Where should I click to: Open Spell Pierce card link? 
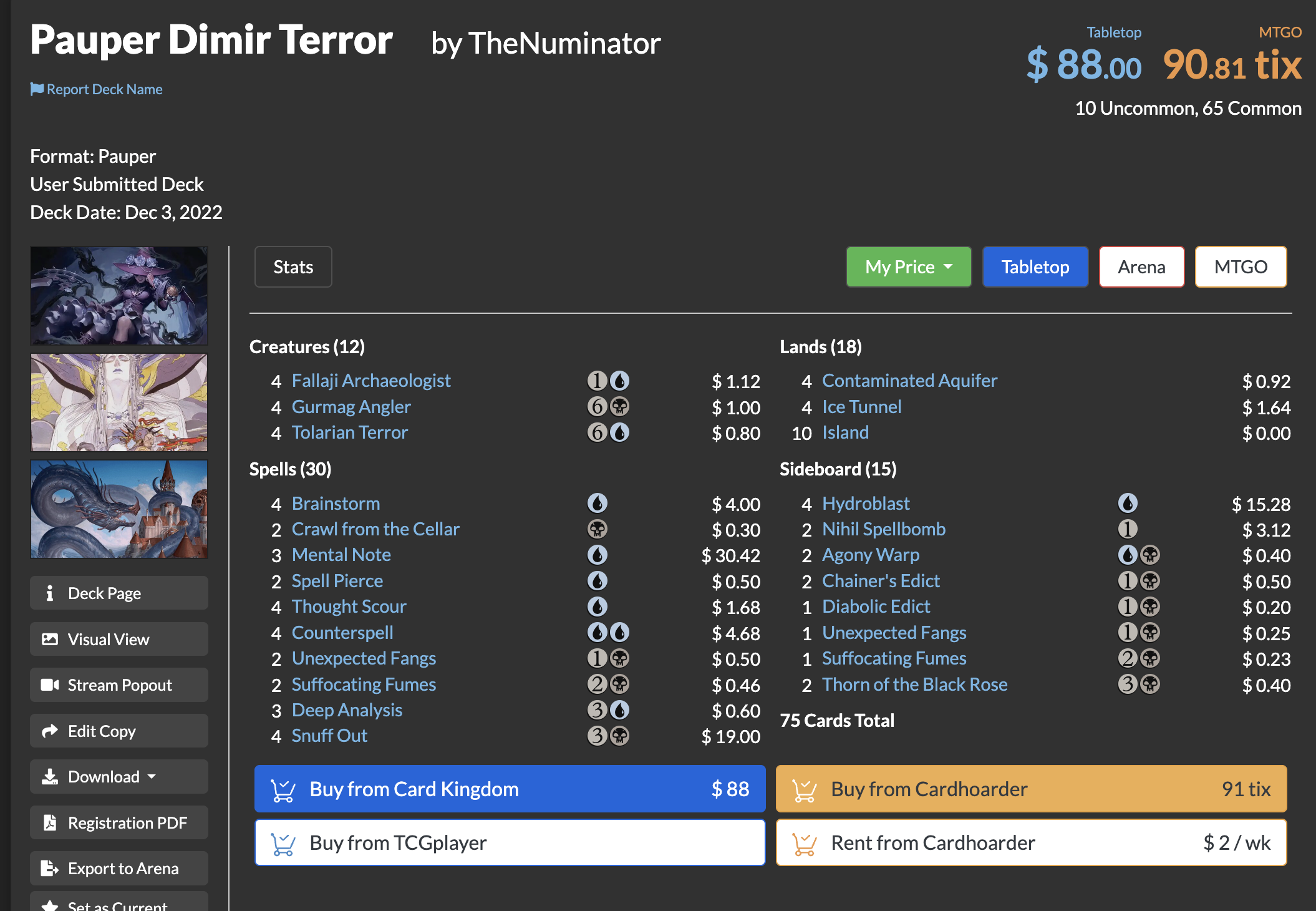[x=337, y=581]
